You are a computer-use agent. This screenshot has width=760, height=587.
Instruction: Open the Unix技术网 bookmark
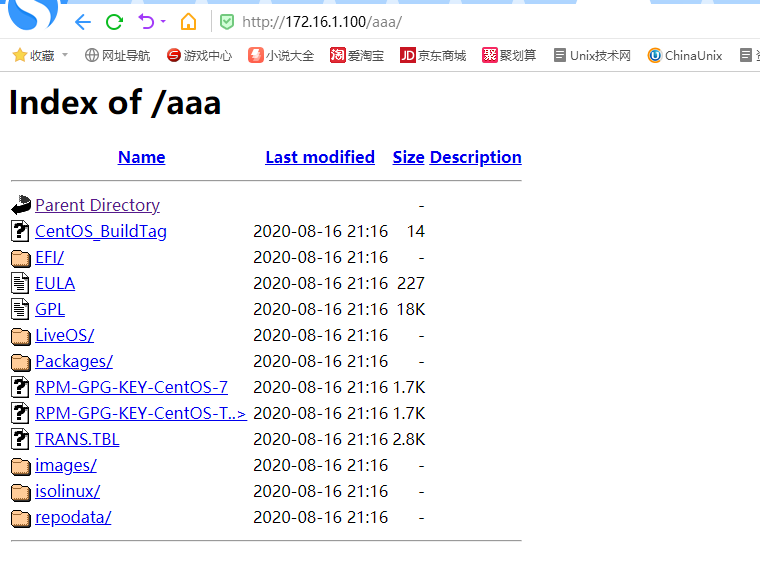[592, 55]
